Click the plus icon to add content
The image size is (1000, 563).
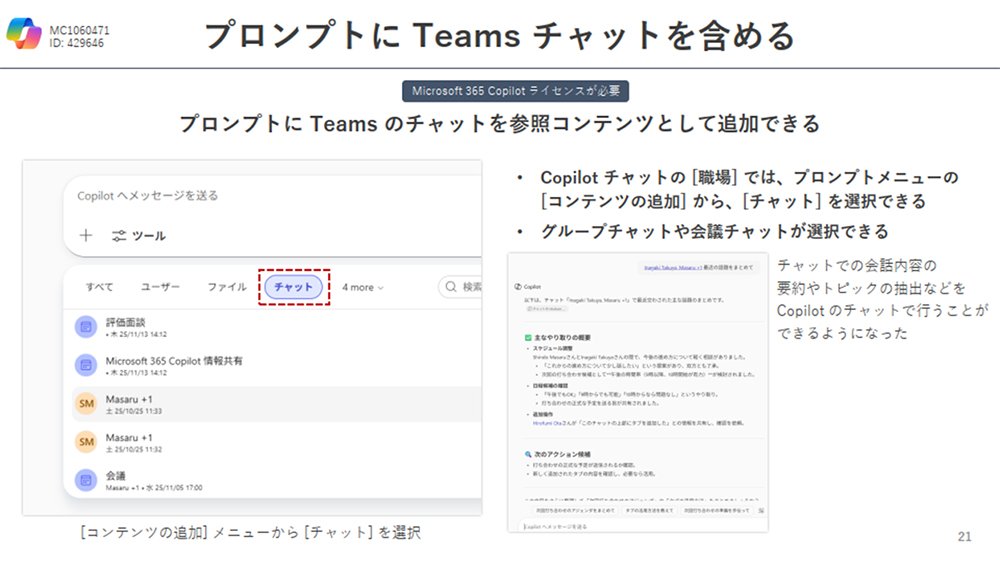click(85, 235)
